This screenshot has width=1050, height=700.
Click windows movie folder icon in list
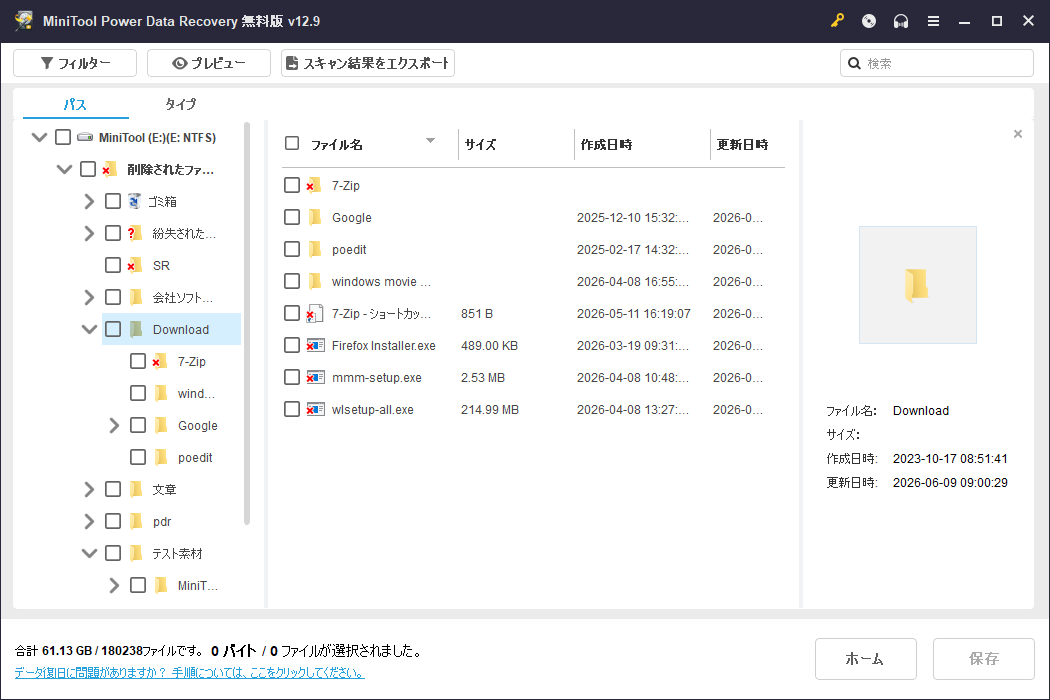pyautogui.click(x=315, y=281)
